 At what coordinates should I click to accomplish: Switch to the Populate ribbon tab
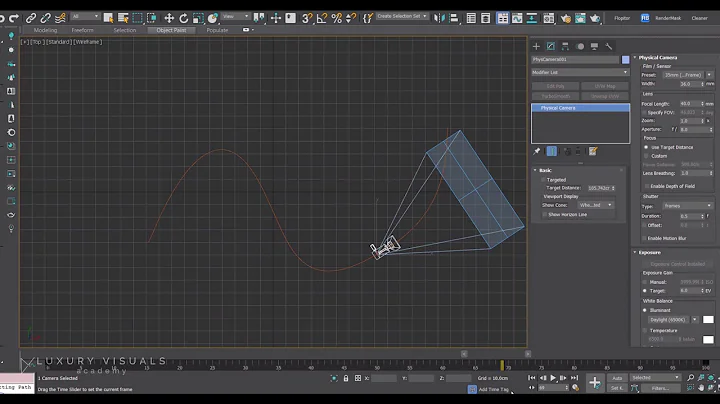[x=217, y=30]
